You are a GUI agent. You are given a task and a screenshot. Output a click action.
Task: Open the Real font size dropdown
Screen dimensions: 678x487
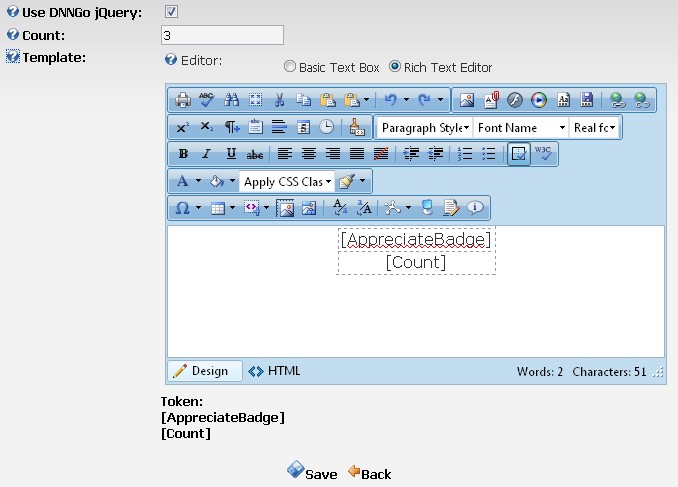pos(594,128)
